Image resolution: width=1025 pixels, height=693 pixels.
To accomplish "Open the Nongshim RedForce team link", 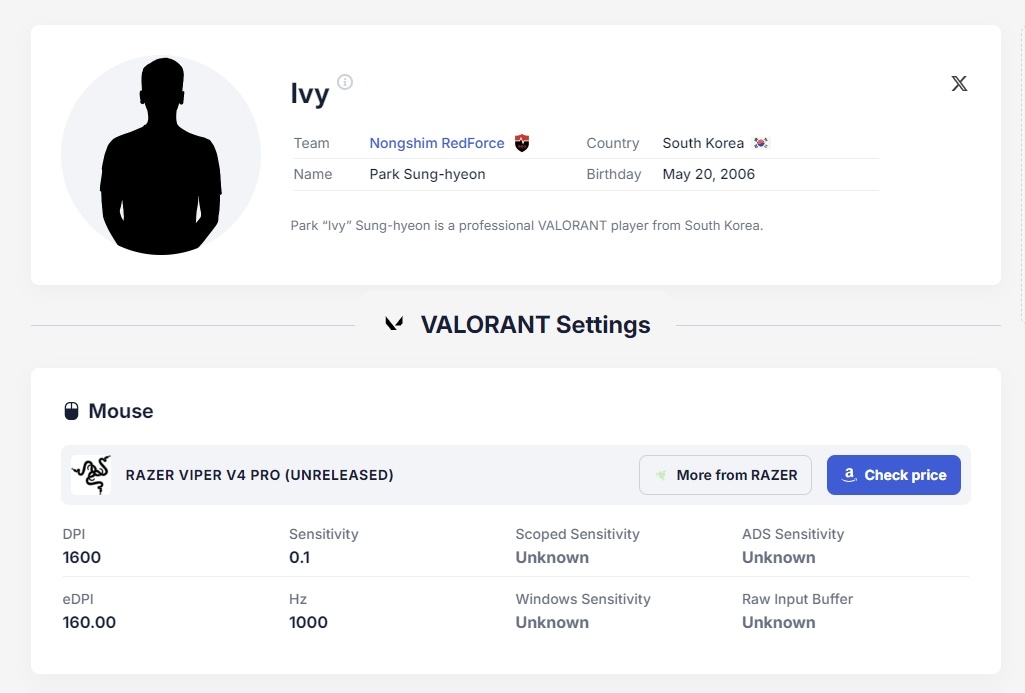I will tap(437, 143).
